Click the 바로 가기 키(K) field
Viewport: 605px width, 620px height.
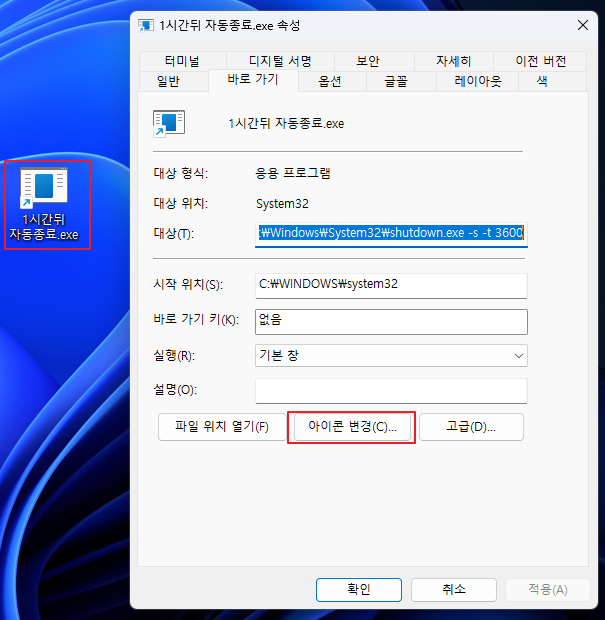391,322
